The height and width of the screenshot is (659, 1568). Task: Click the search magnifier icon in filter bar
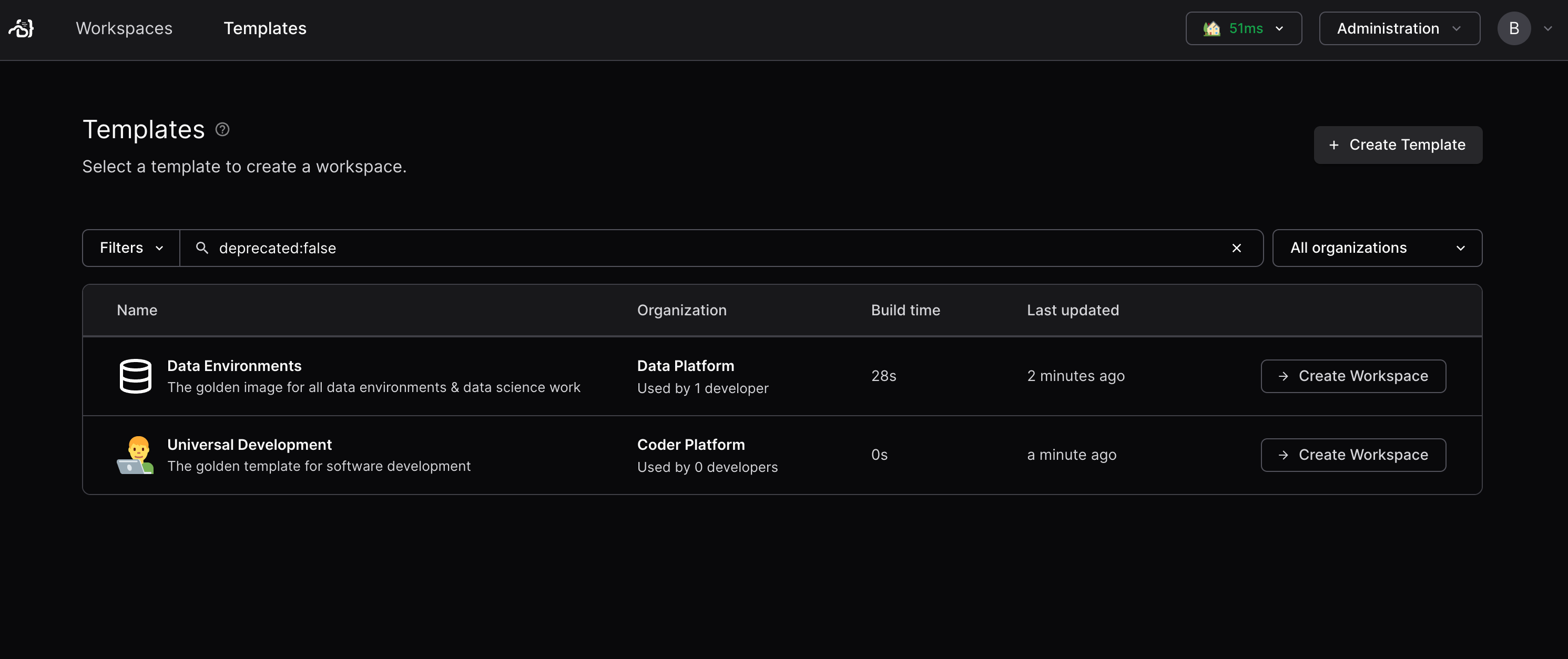pyautogui.click(x=201, y=247)
